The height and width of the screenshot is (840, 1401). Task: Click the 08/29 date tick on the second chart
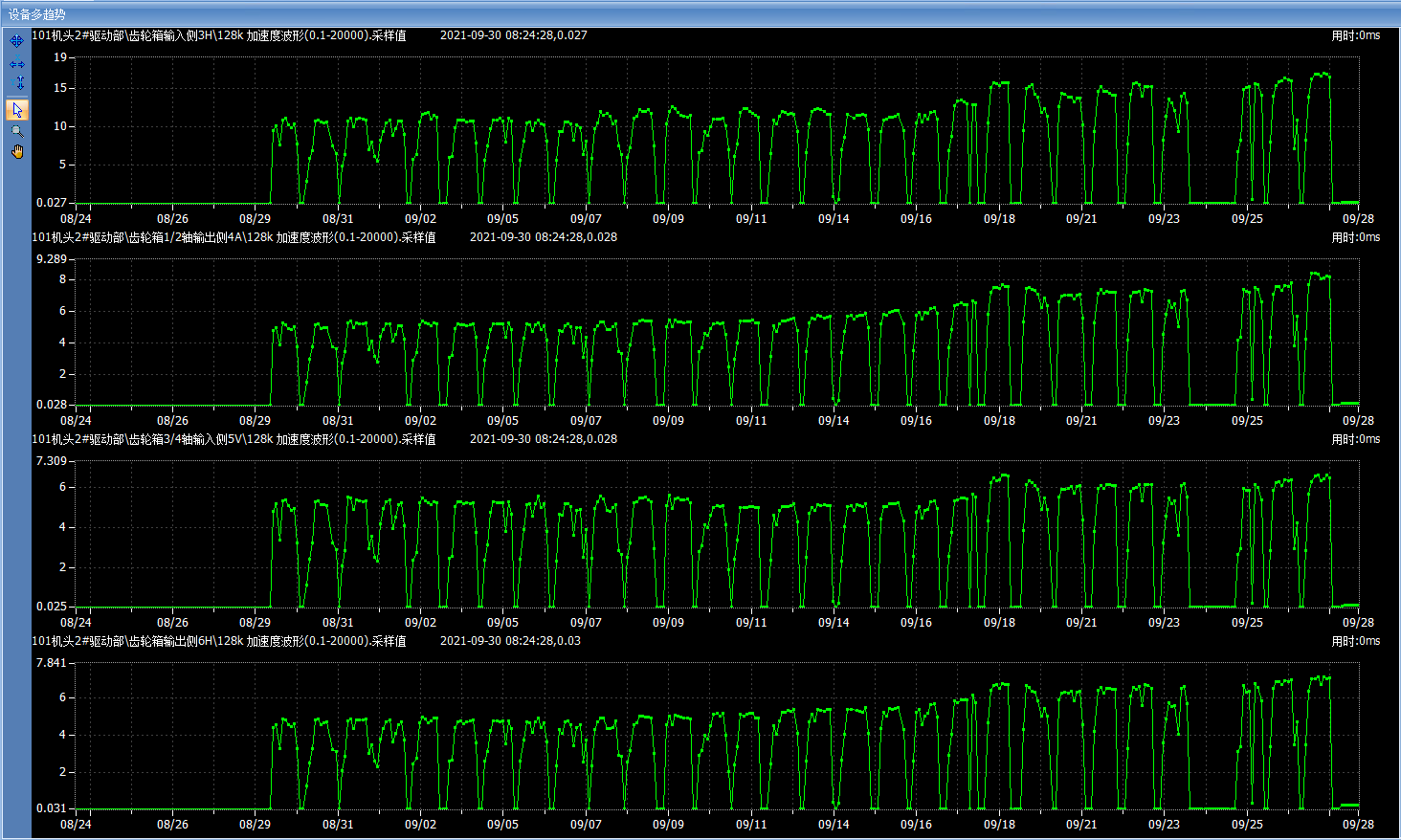[x=255, y=421]
